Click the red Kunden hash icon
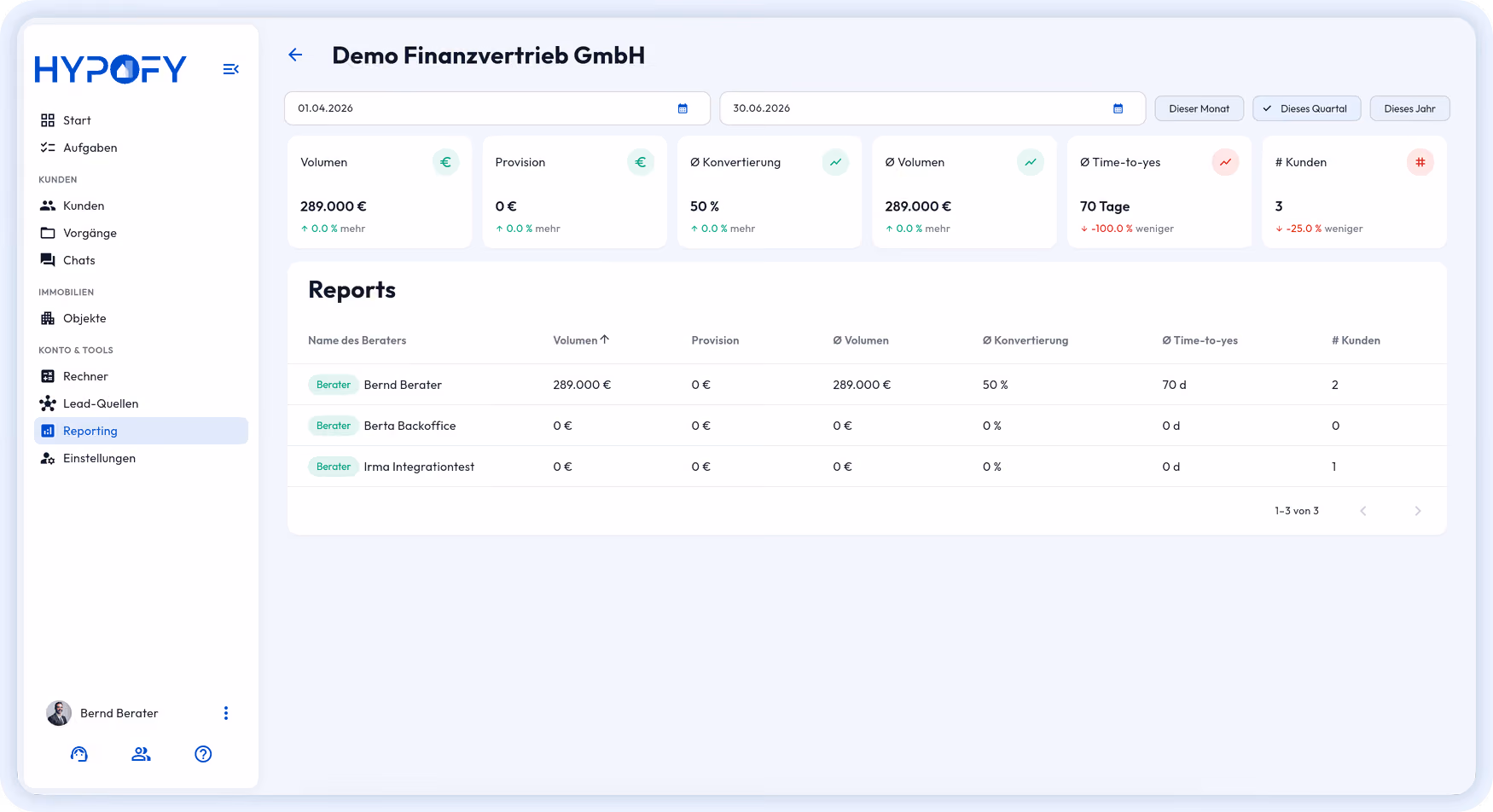1493x812 pixels. (x=1420, y=162)
